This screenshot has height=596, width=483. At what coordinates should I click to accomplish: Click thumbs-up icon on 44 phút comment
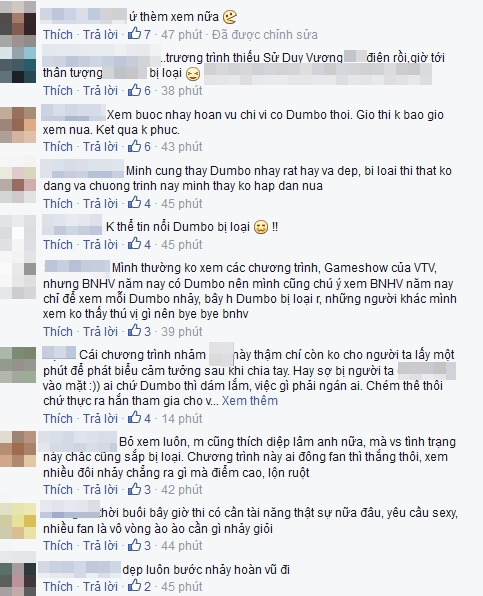point(134,545)
